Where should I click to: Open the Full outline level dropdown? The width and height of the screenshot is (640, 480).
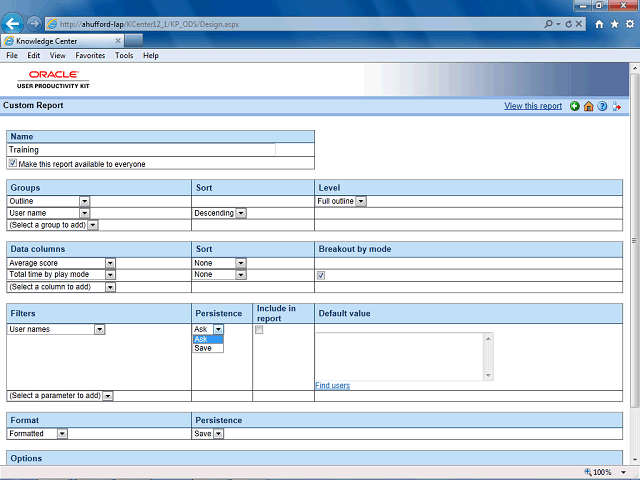361,201
